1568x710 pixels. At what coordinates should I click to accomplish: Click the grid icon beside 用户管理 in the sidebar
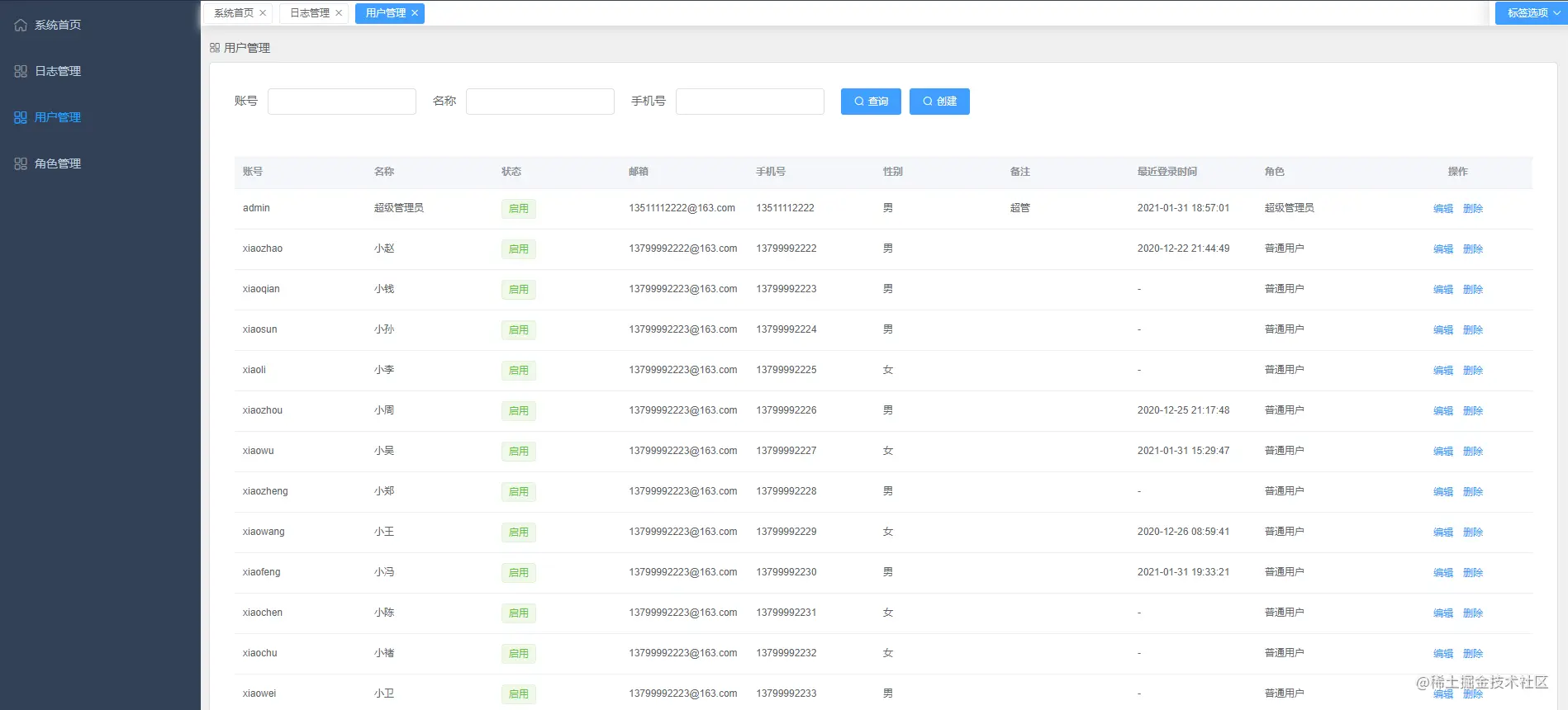coord(21,117)
